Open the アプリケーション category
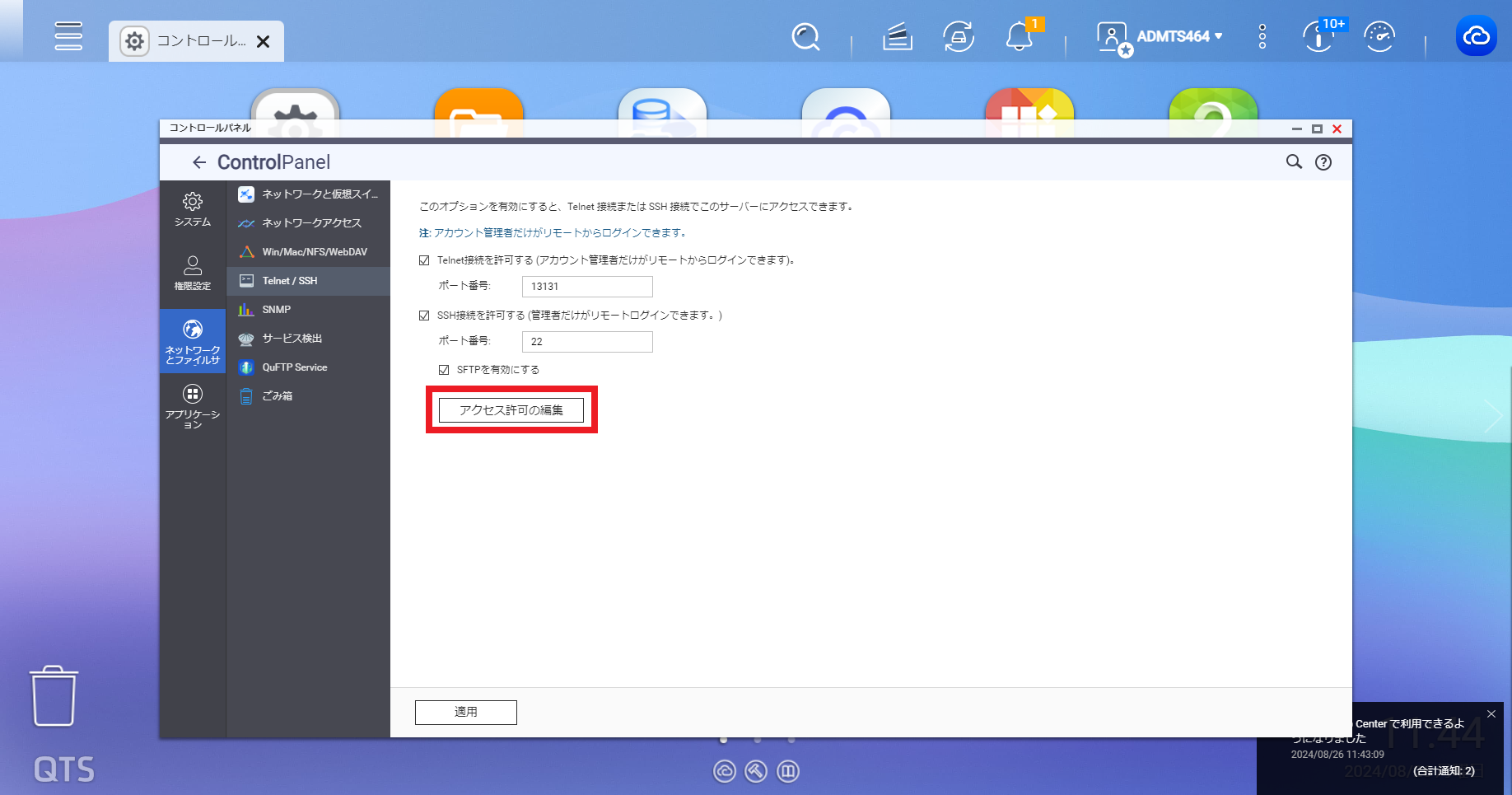The image size is (1512, 795). (193, 406)
